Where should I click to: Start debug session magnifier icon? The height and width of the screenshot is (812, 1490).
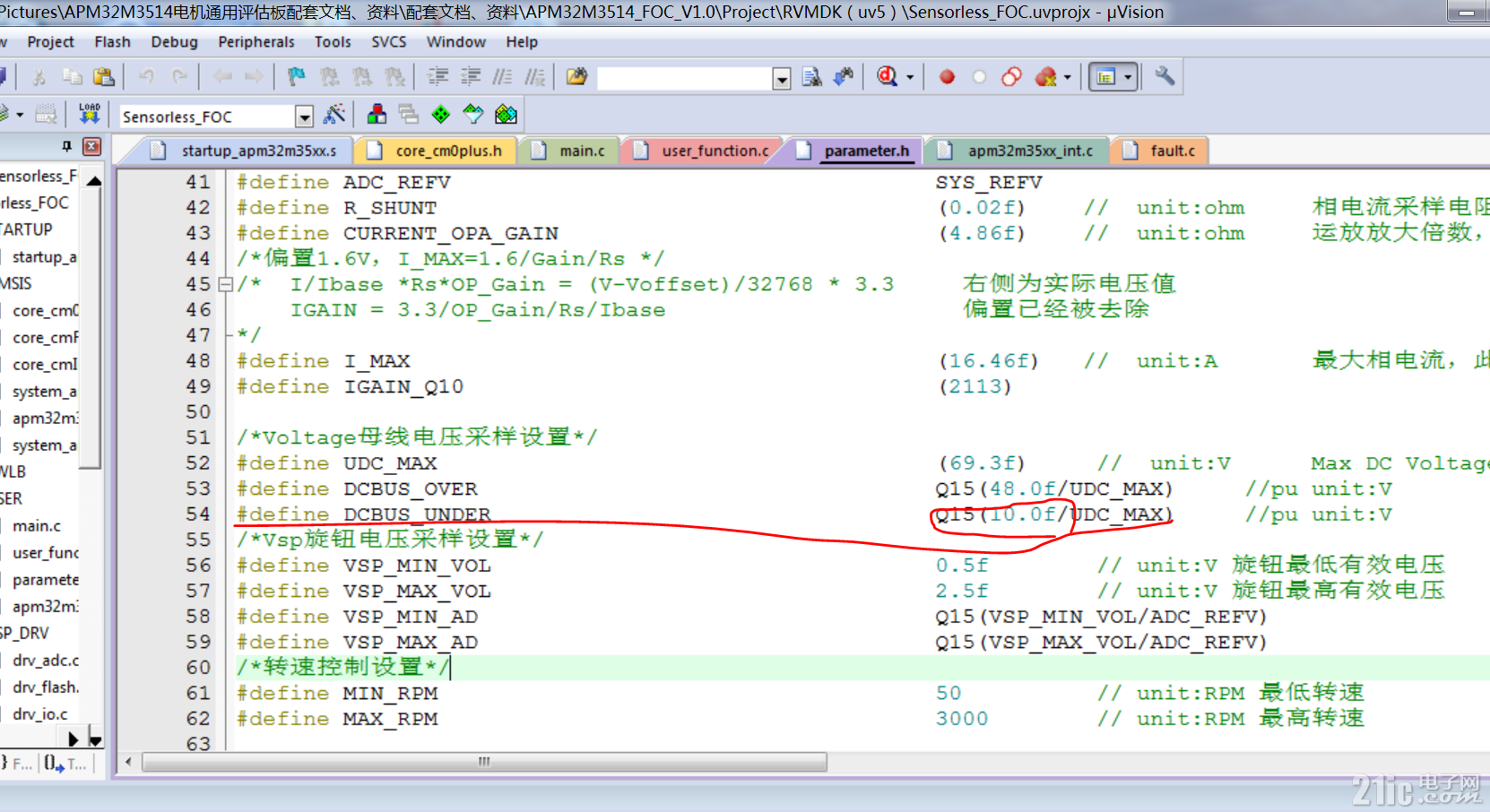[x=887, y=78]
